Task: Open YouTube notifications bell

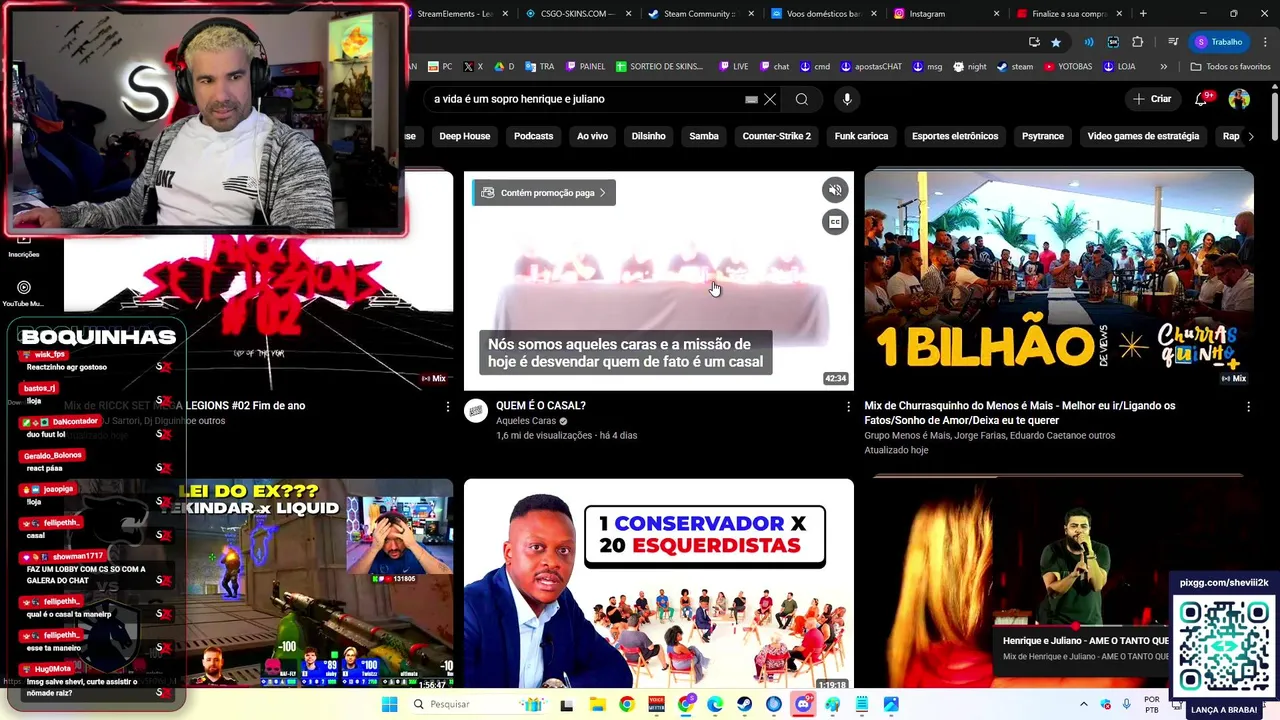Action: [x=1202, y=99]
